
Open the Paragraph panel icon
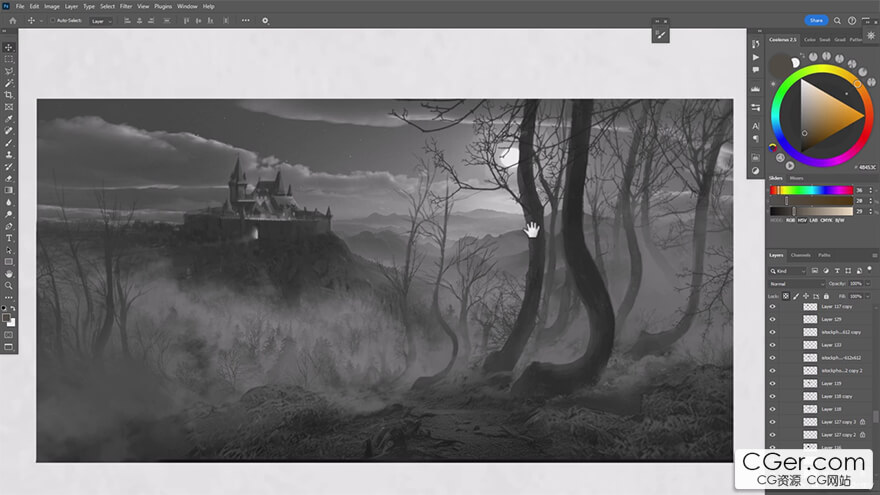755,138
